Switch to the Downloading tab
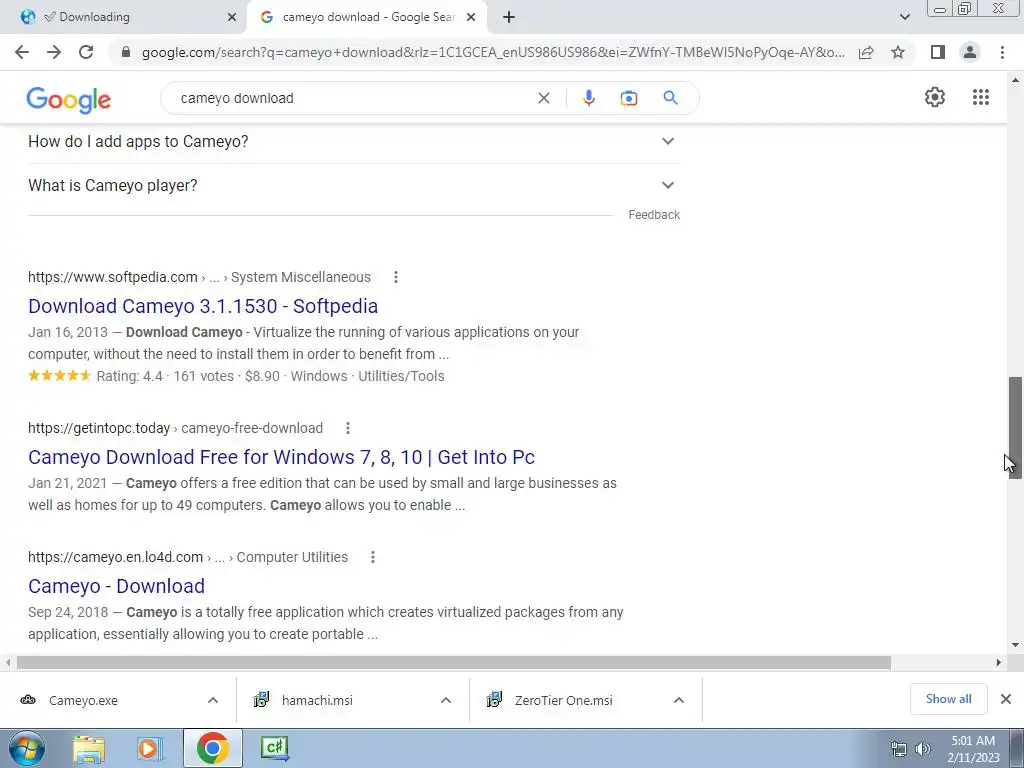 pyautogui.click(x=123, y=17)
